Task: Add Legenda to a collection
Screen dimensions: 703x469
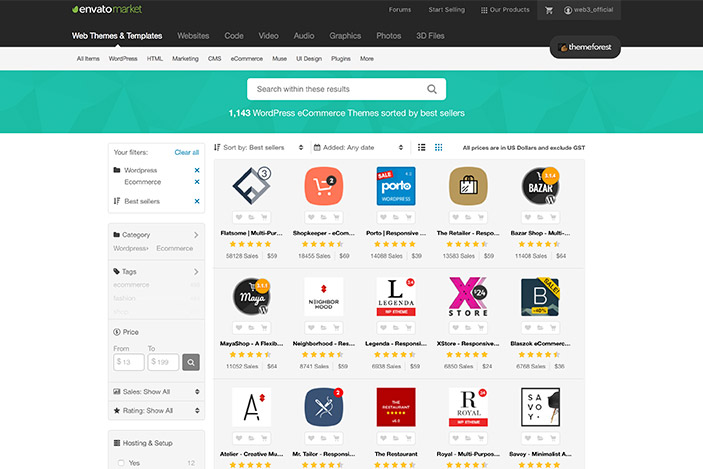Action: 396,328
